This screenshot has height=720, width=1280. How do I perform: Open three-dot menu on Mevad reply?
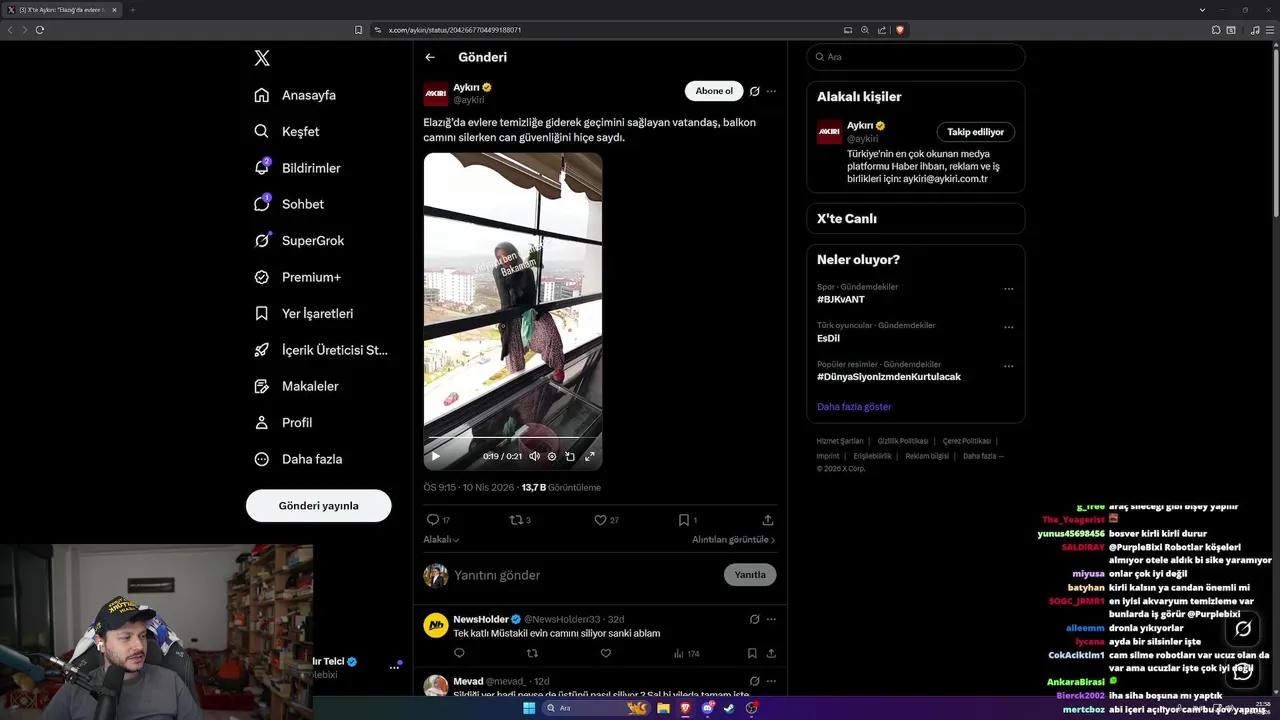point(771,681)
